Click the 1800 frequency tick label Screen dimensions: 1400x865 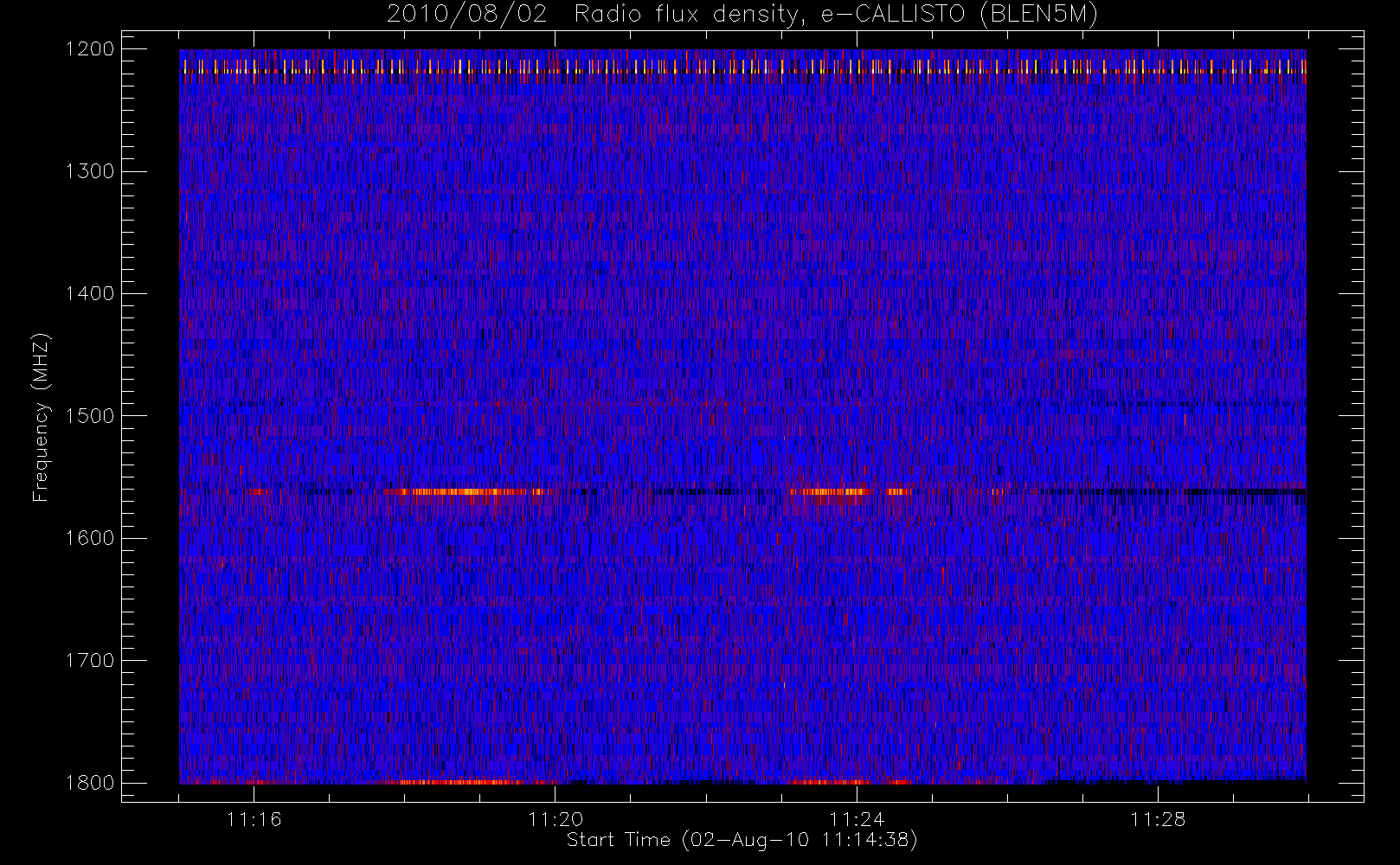click(x=90, y=783)
